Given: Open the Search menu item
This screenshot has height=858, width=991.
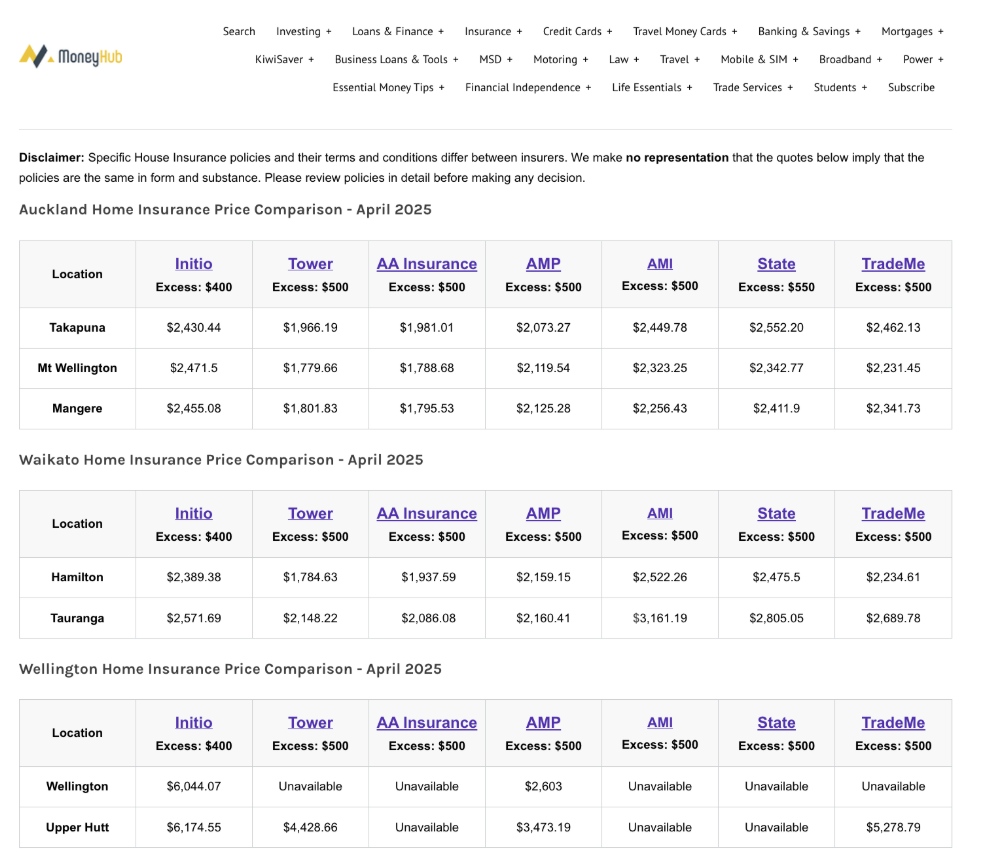Looking at the screenshot, I should pos(239,31).
